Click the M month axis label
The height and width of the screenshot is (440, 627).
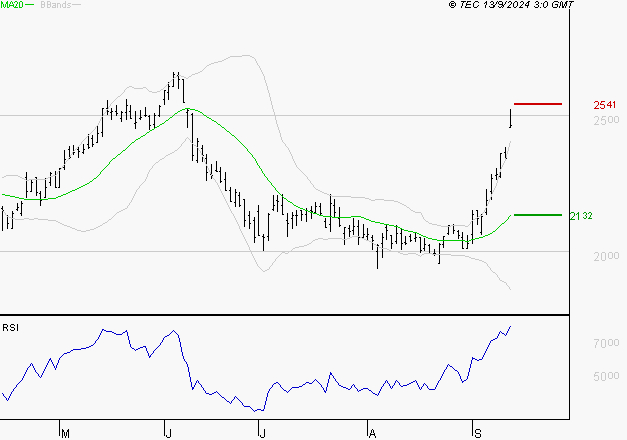pyautogui.click(x=66, y=434)
